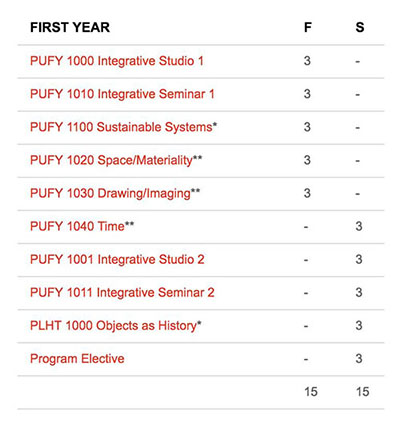Viewport: 400px width, 426px height.
Task: Click fall credits for Sustainable Systems
Action: point(307,127)
